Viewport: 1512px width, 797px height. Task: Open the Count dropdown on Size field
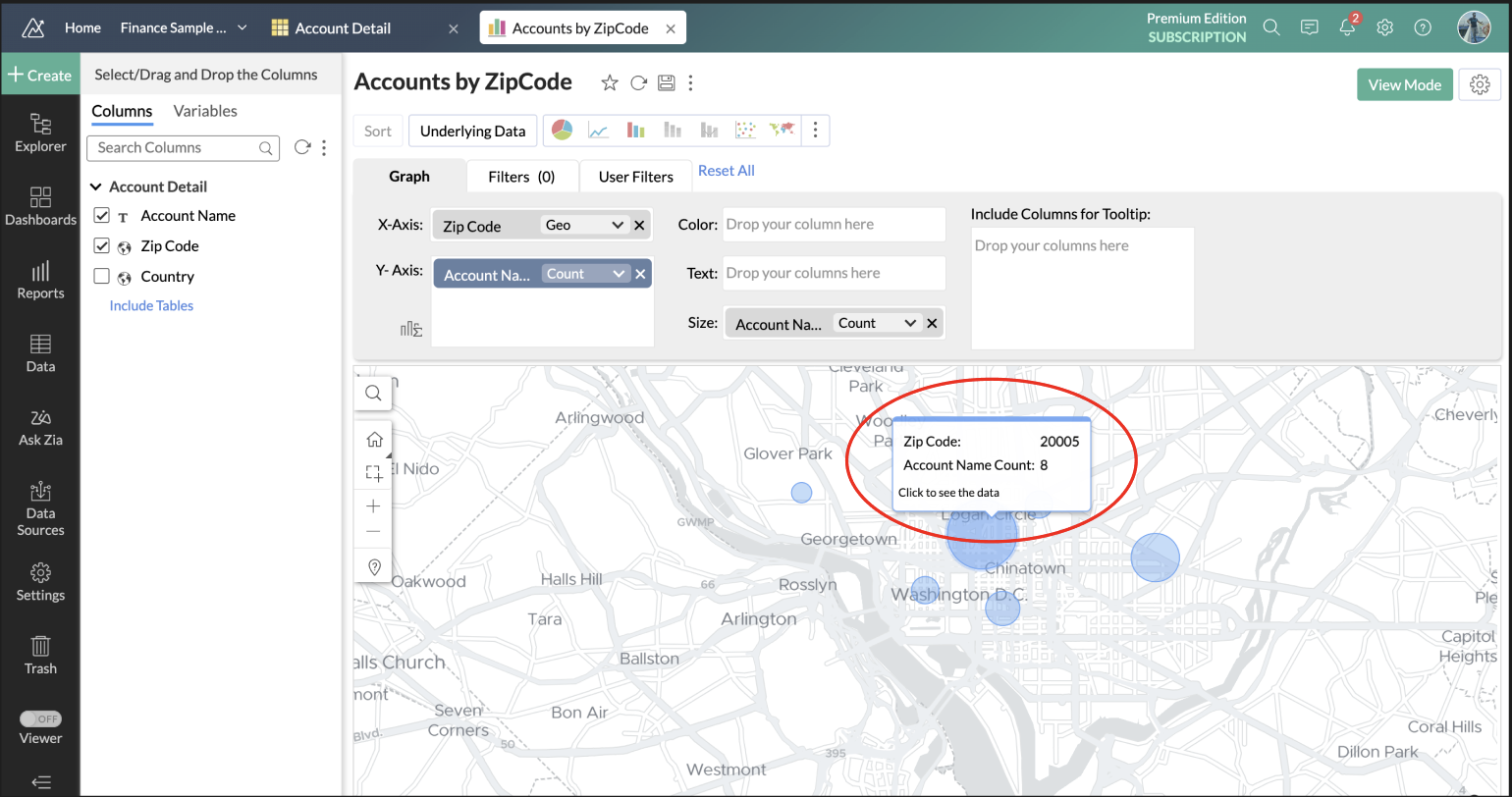[x=877, y=323]
